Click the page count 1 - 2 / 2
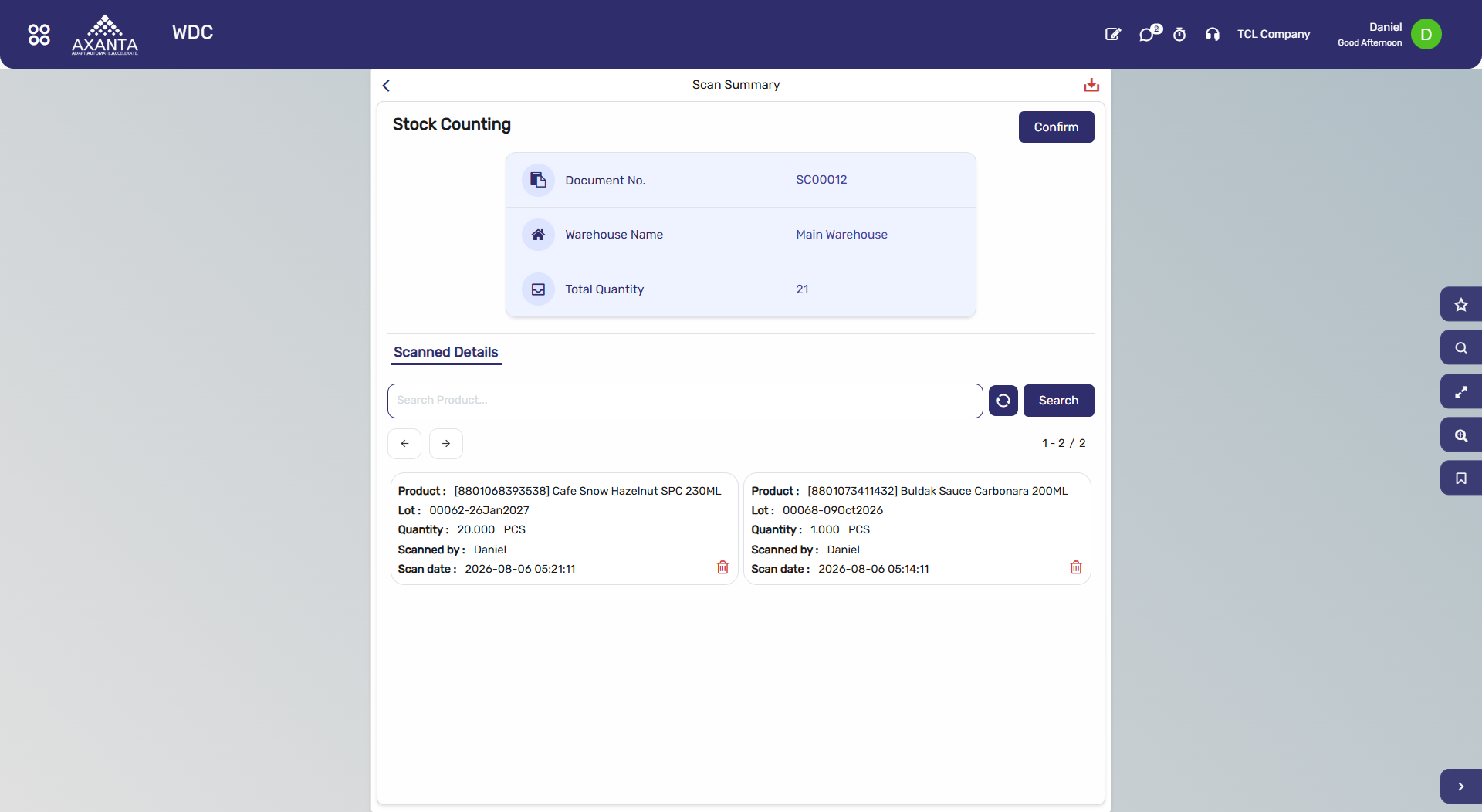Screen dimensions: 1482x812 click(x=1064, y=443)
